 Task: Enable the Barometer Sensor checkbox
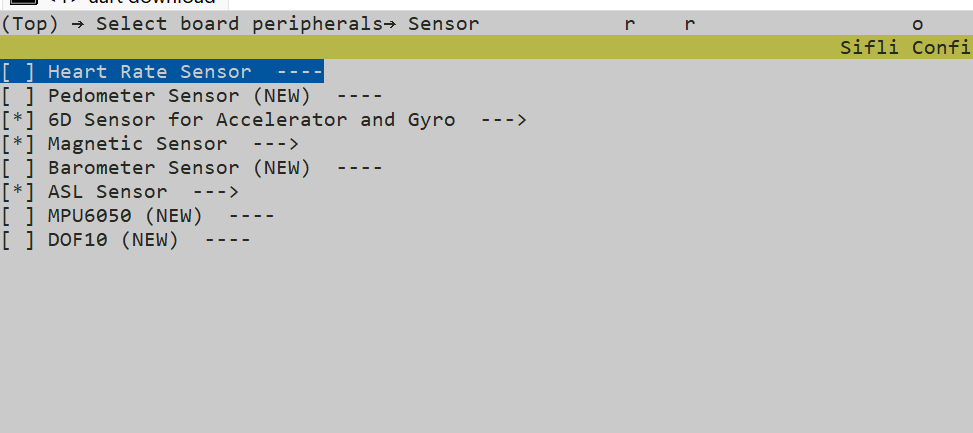click(17, 168)
